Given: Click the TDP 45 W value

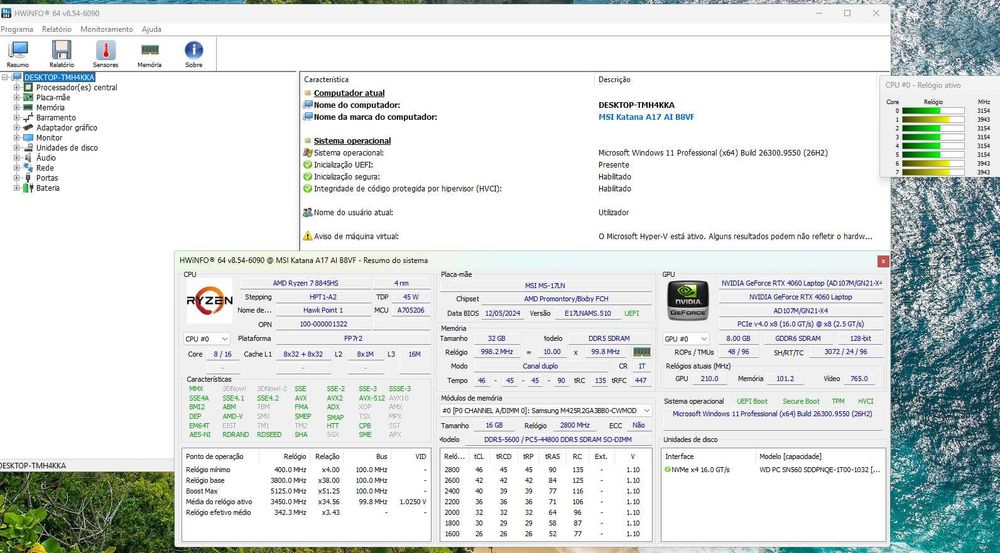Looking at the screenshot, I should pos(411,297).
